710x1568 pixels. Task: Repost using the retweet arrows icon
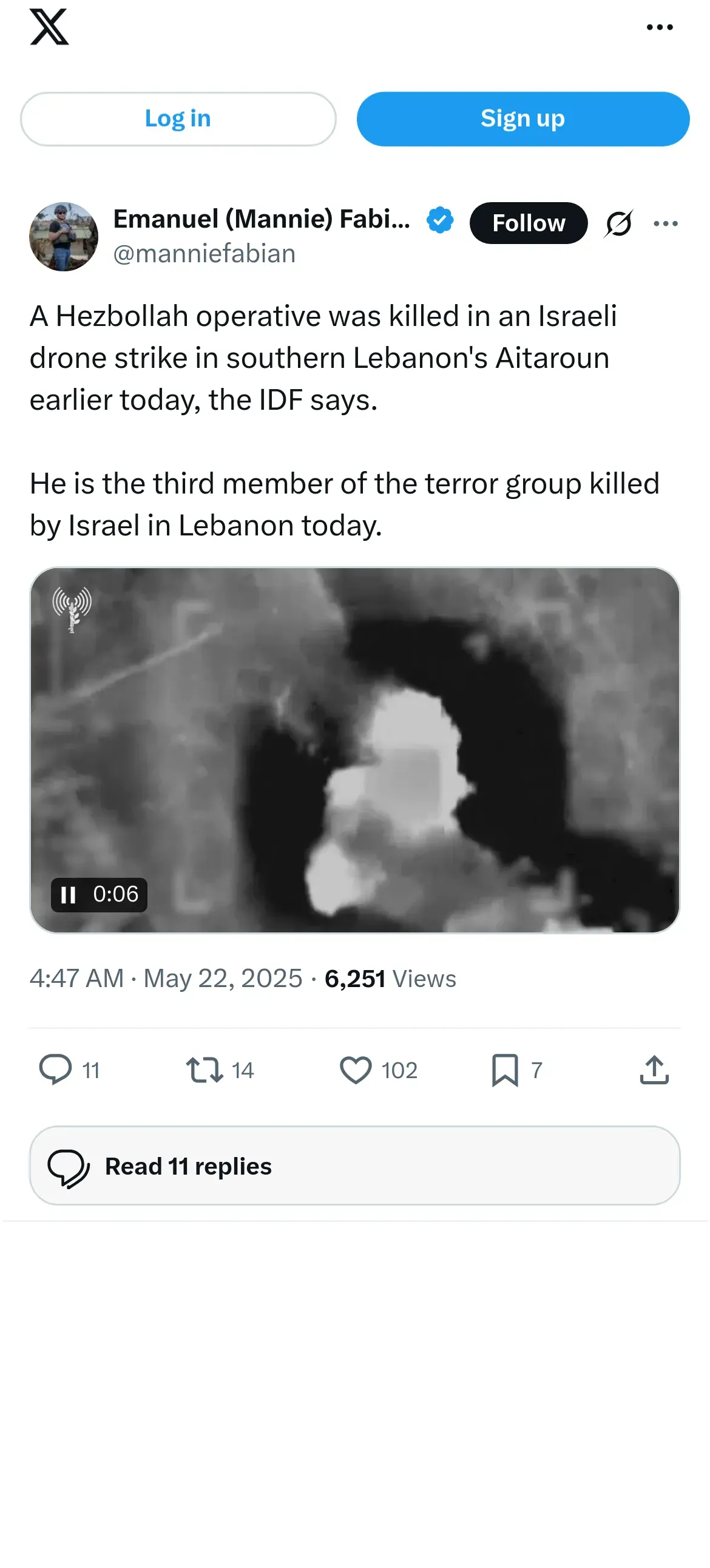pyautogui.click(x=205, y=1070)
